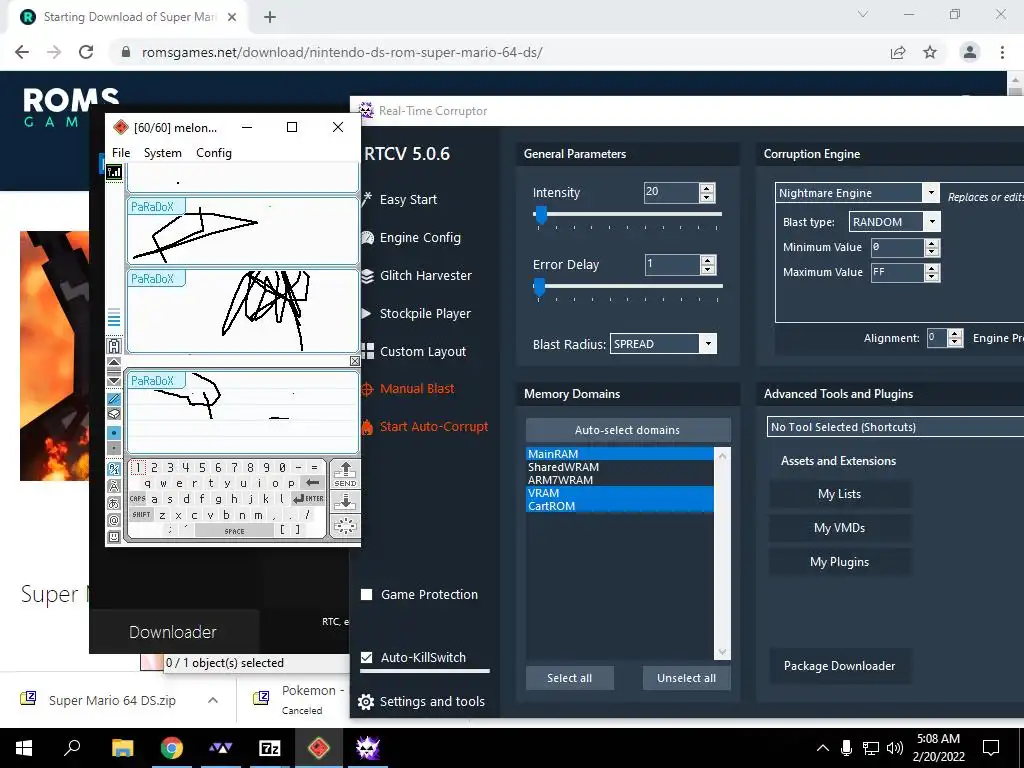Open the Corruption Engine dropdown (Nightmare Engine)
Image resolution: width=1024 pixels, height=768 pixels.
coord(858,193)
